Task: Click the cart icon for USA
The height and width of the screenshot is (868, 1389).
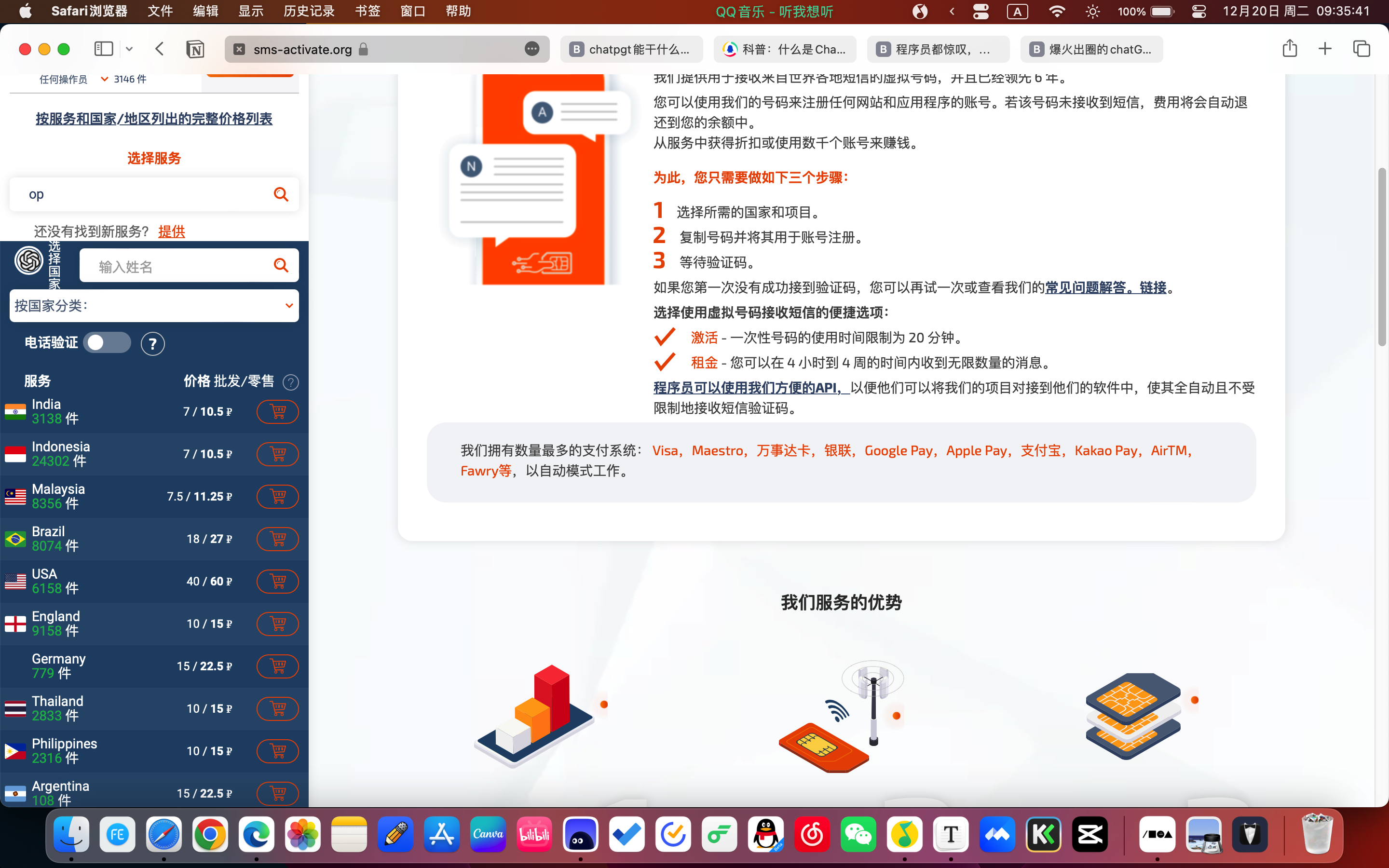Action: 277,581
